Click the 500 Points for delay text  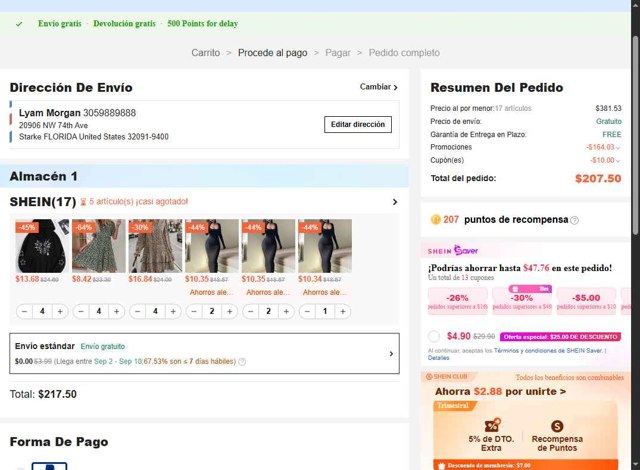pyautogui.click(x=202, y=24)
